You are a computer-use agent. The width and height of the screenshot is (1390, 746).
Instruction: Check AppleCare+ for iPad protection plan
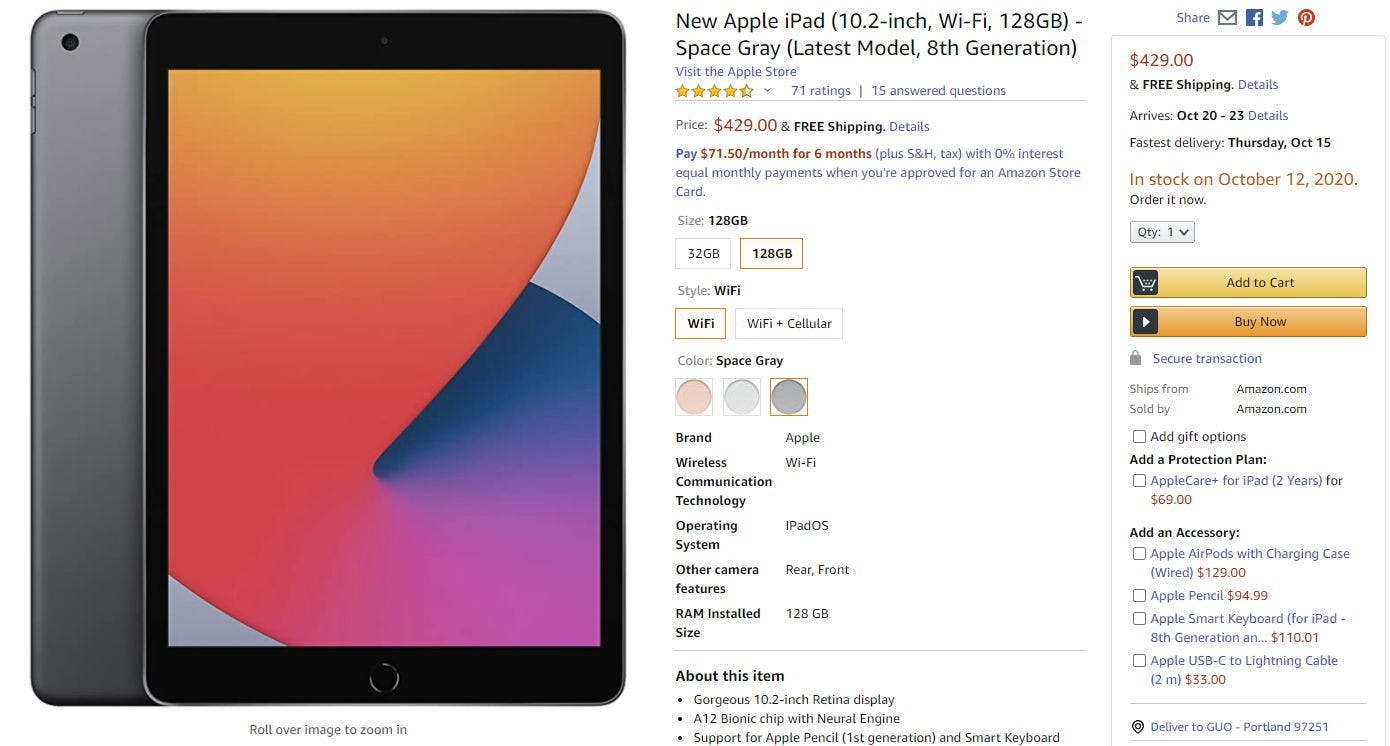click(1139, 481)
